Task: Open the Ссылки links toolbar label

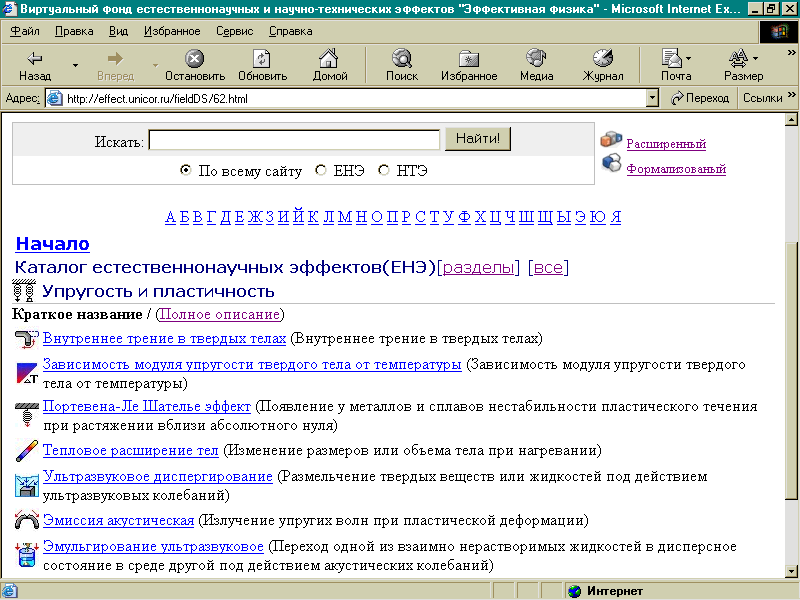Action: point(762,98)
